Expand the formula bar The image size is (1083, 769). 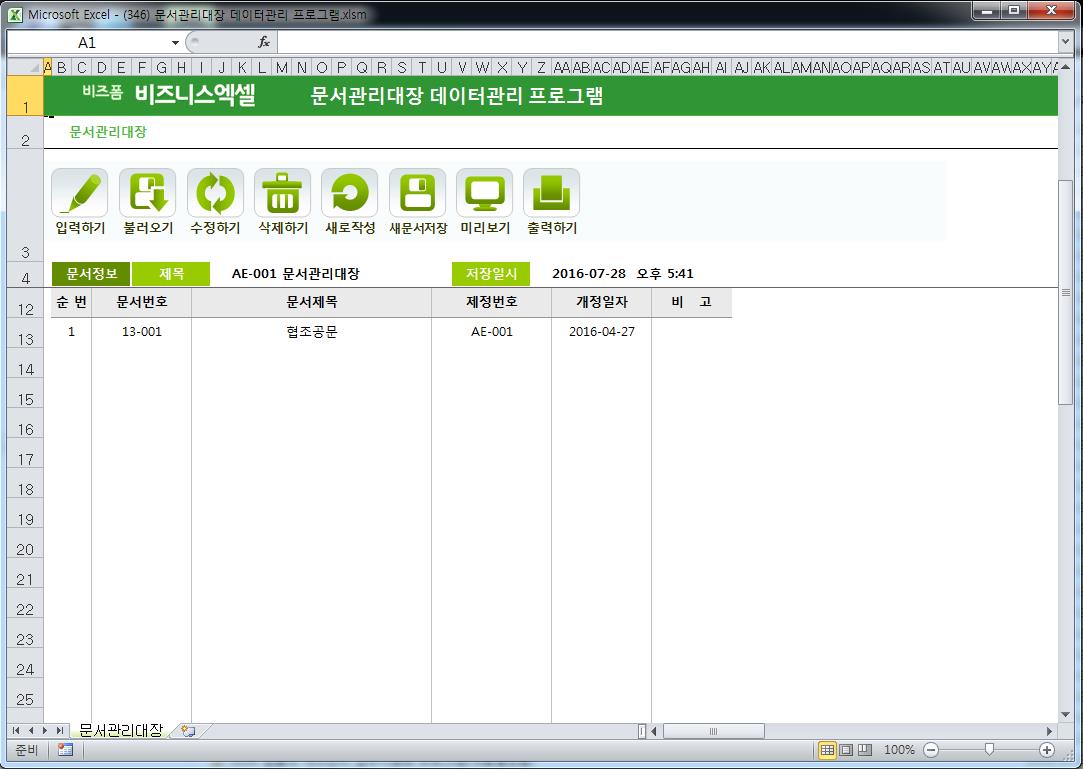1065,42
